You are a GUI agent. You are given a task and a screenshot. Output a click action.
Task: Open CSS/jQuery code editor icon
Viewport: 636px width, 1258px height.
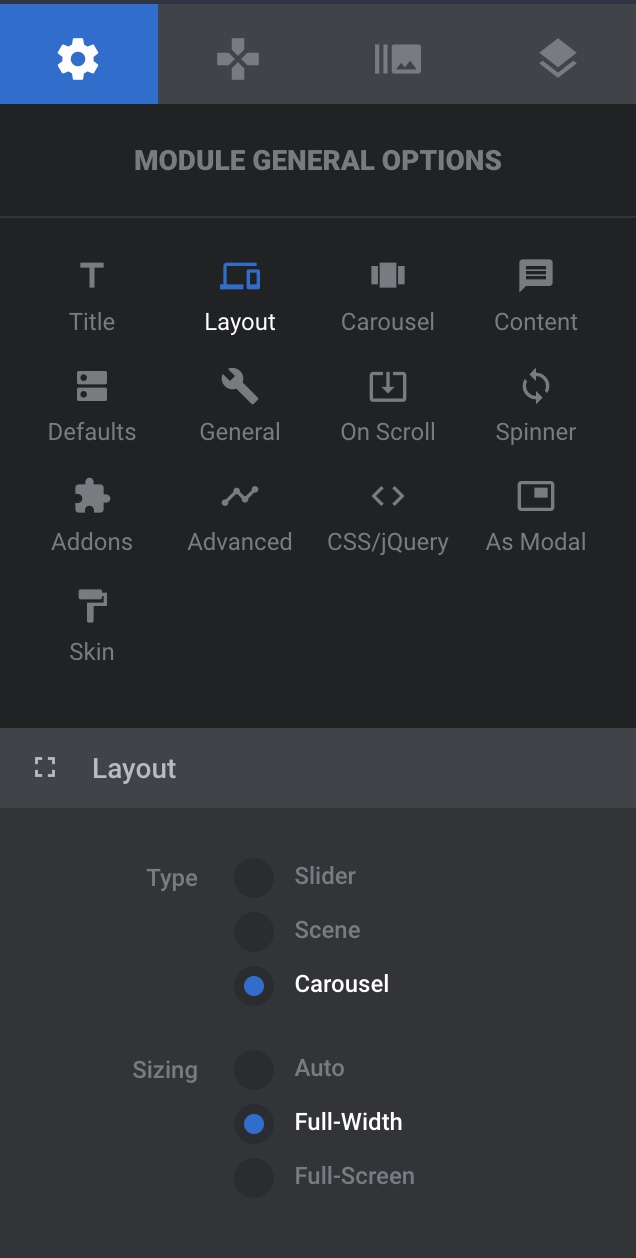pos(388,496)
